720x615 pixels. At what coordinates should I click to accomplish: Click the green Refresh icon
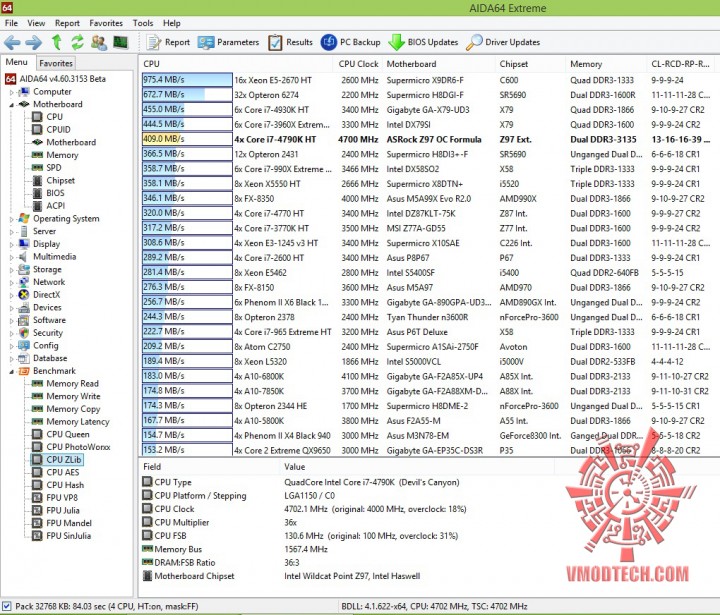point(77,42)
